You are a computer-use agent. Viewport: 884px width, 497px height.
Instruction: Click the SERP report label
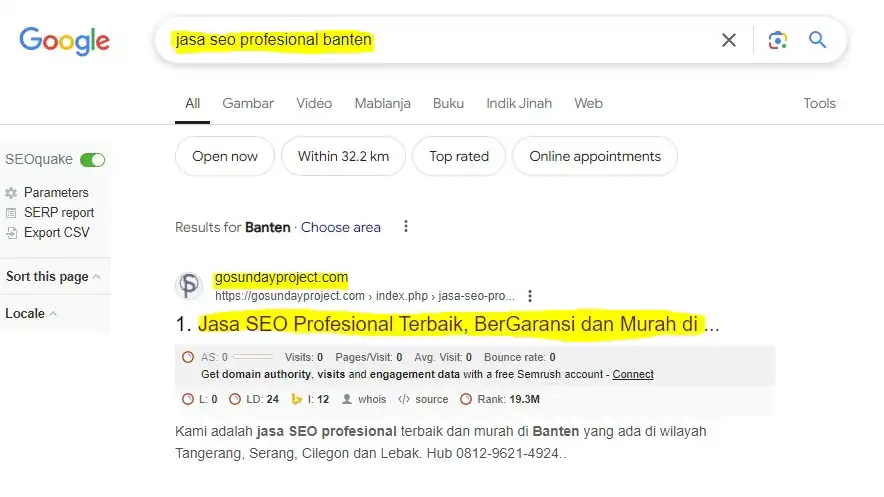point(59,213)
